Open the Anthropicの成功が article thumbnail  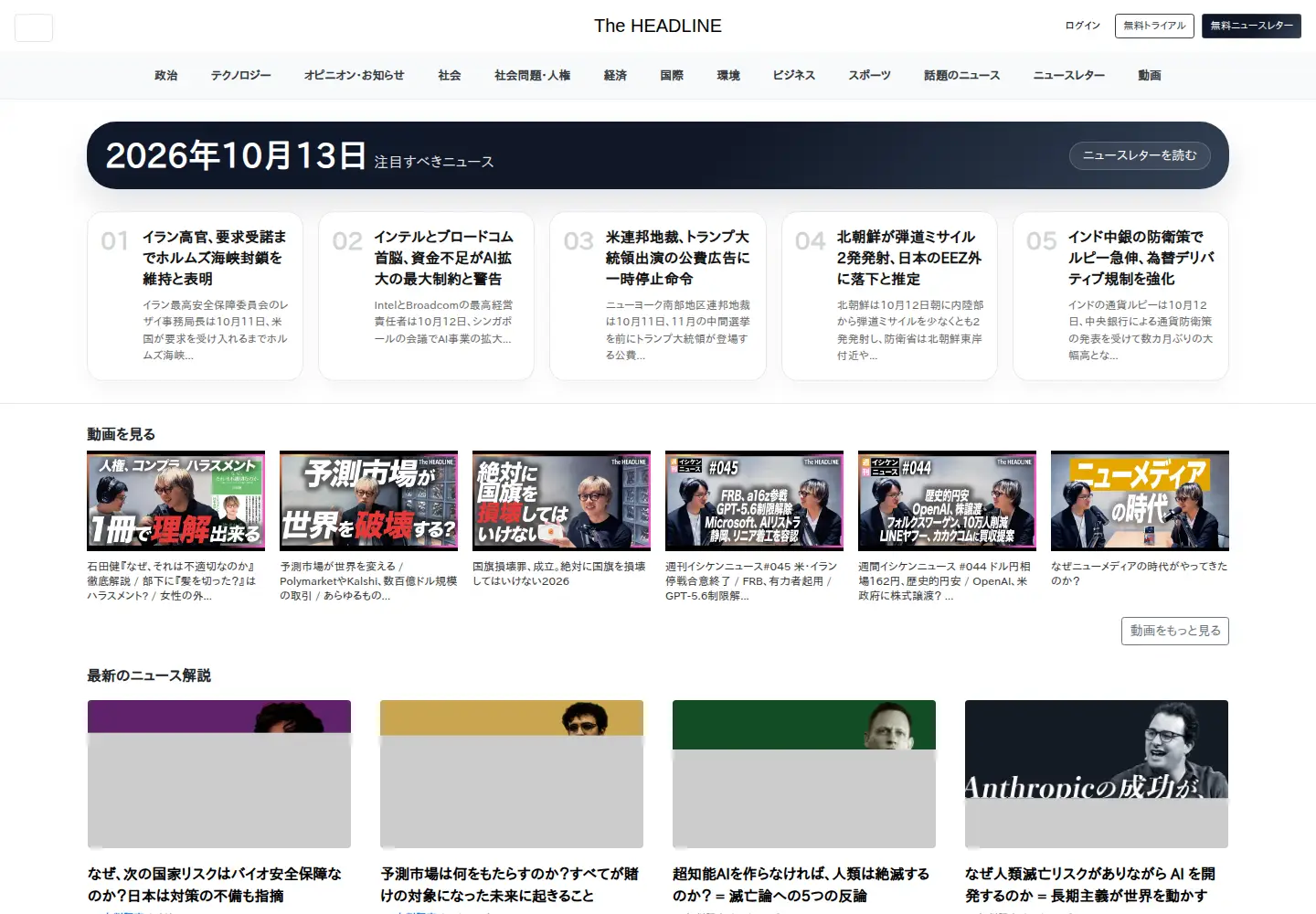[x=1097, y=774]
